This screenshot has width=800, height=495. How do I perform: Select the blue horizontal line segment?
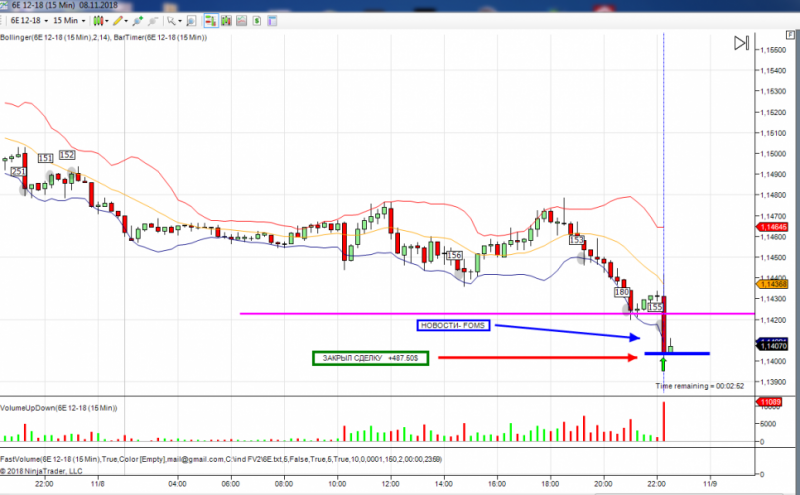click(x=677, y=353)
